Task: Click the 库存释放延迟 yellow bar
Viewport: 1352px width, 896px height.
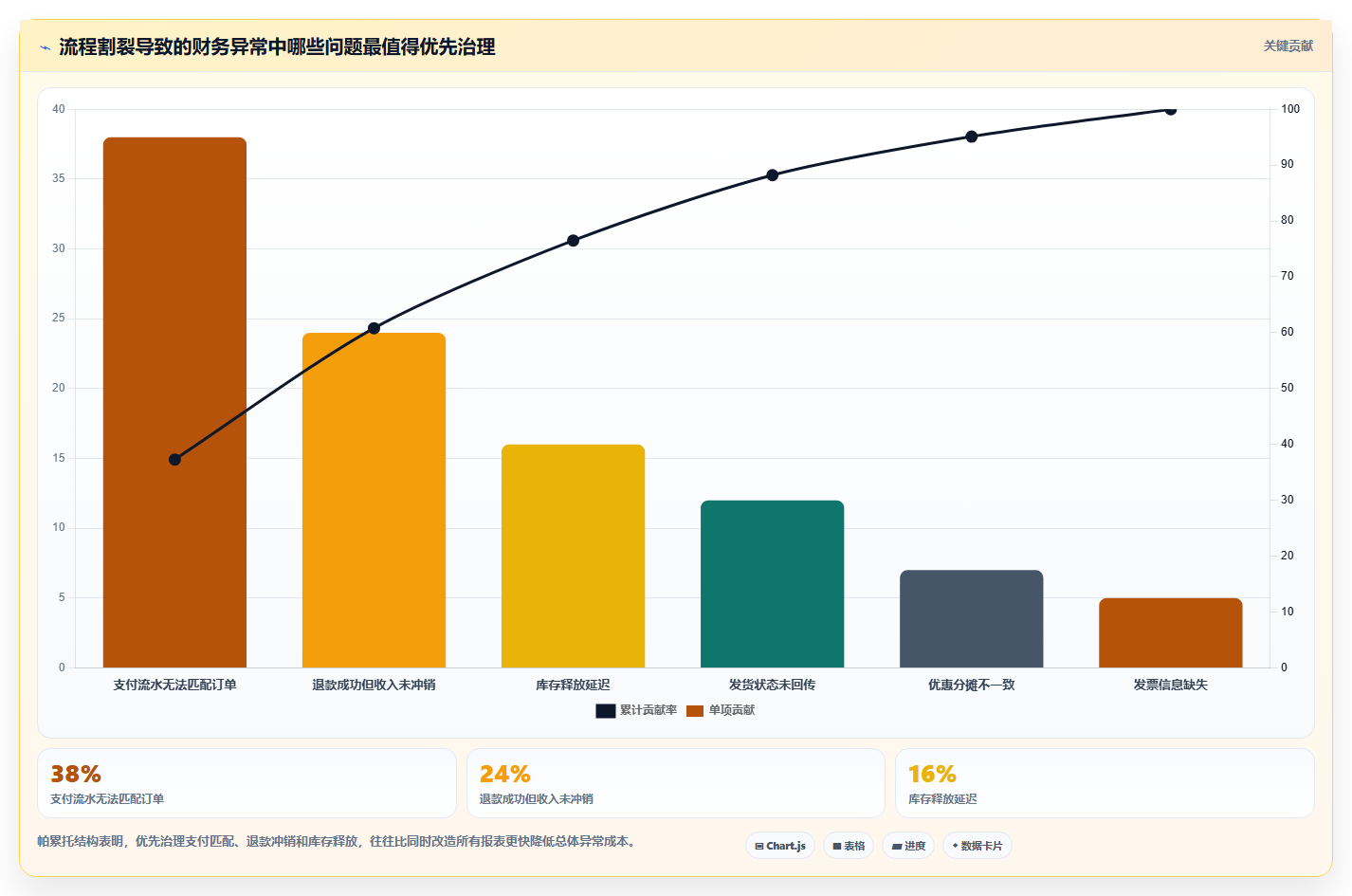Action: (x=573, y=556)
